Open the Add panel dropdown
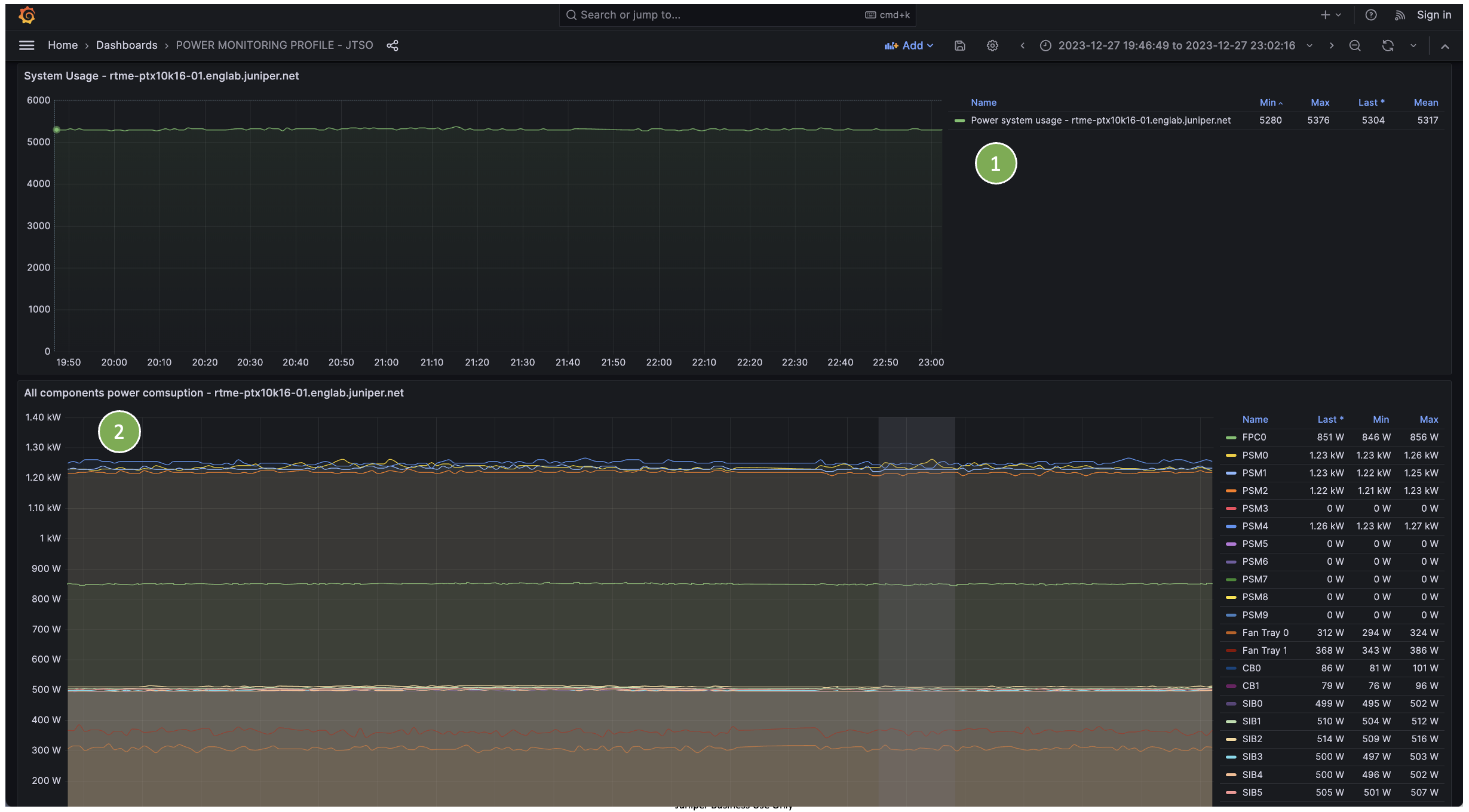 coord(909,45)
